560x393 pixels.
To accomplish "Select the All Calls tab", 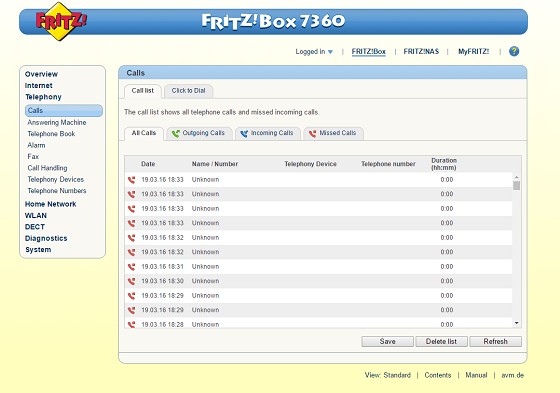I will pyautogui.click(x=144, y=133).
